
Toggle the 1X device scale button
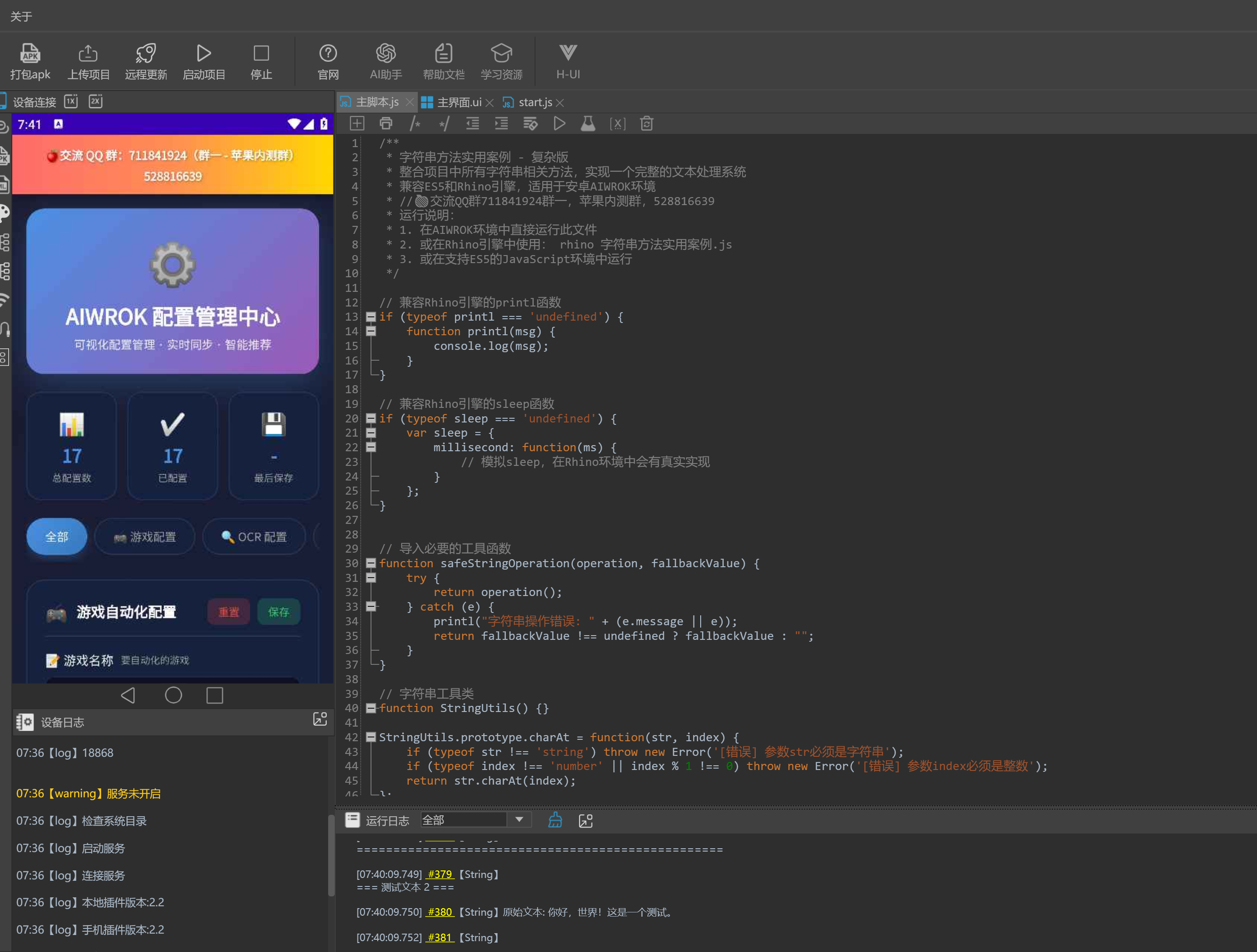pos(71,101)
